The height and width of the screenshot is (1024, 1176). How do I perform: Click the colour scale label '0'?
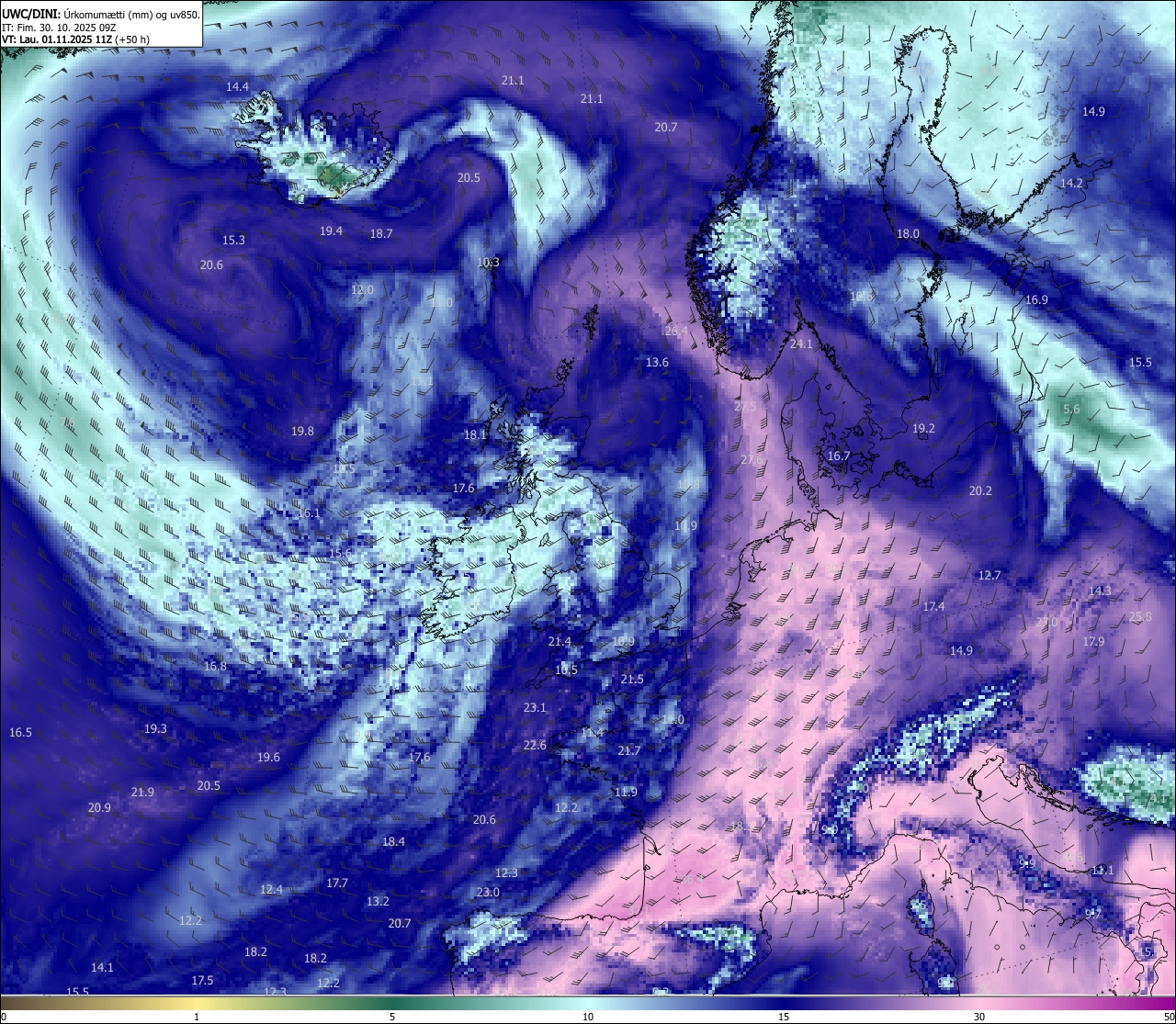[x=3, y=1017]
